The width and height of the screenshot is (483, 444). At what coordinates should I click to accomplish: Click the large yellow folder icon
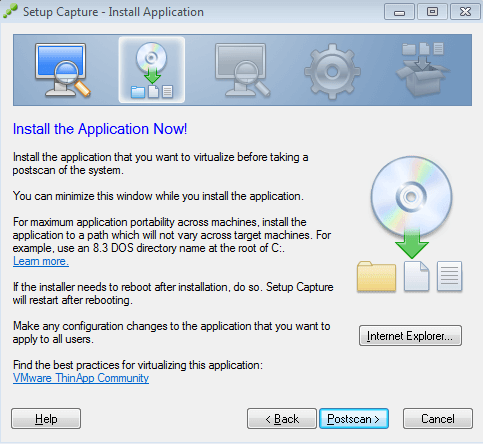coord(376,276)
